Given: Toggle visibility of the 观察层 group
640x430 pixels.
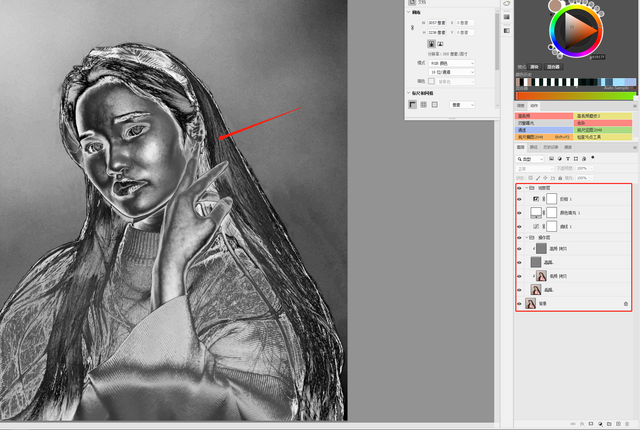Looking at the screenshot, I should click(x=519, y=187).
